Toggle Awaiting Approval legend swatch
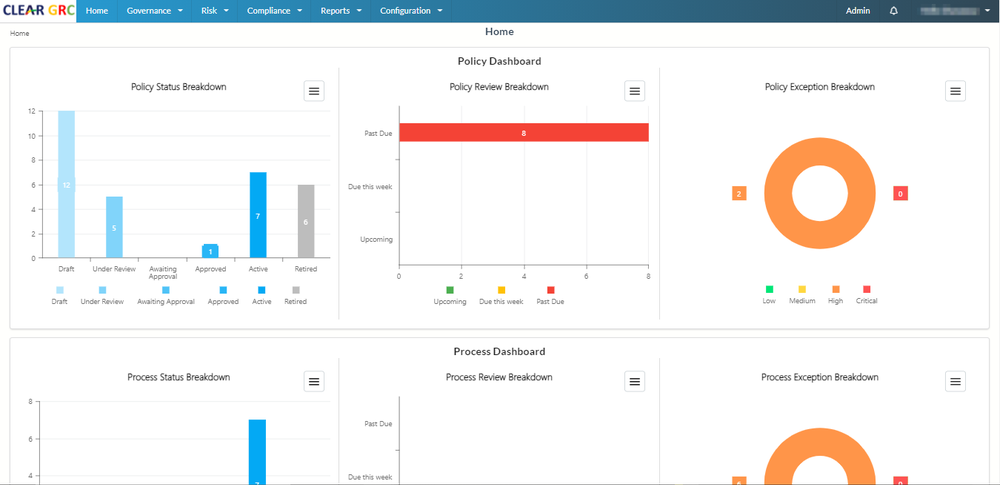Viewport: 1000px width, 485px height. click(166, 290)
